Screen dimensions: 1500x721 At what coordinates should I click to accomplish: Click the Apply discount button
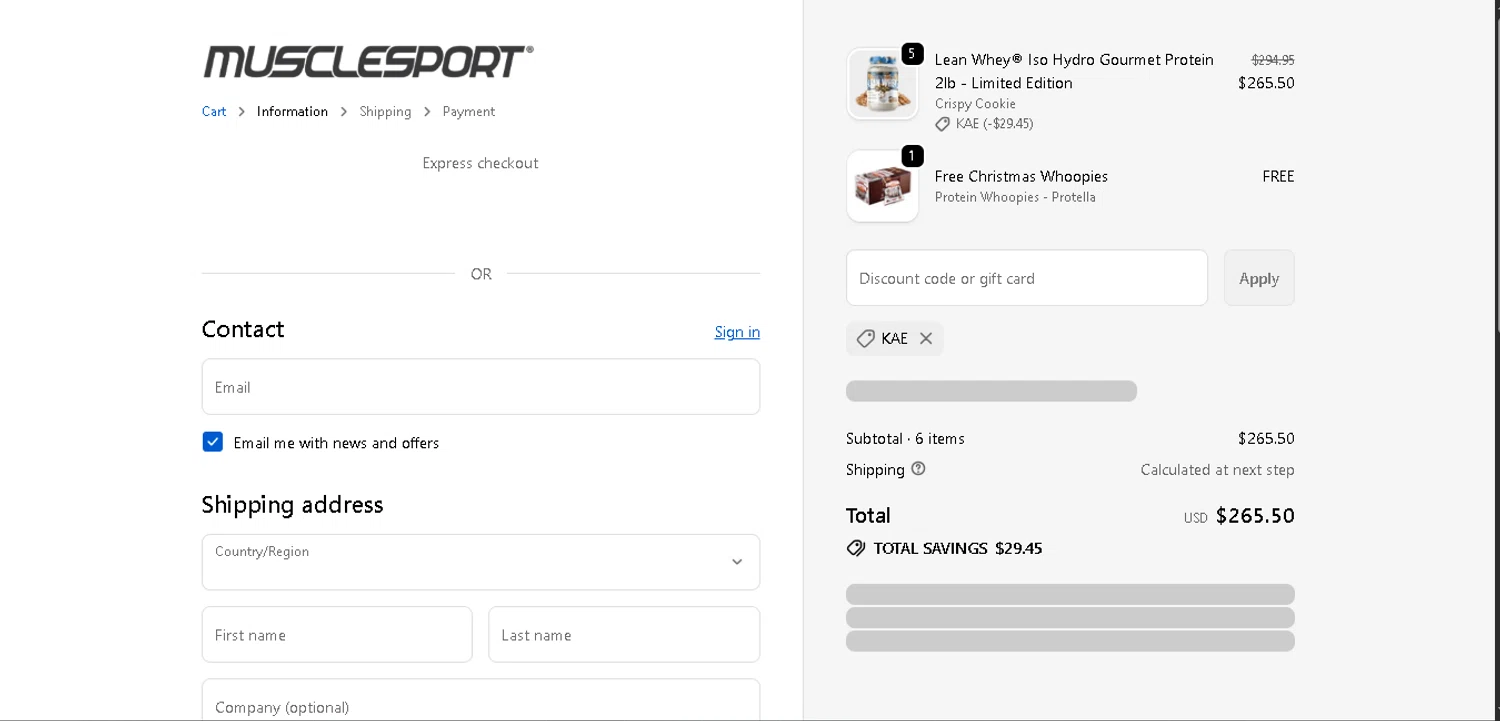pyautogui.click(x=1259, y=278)
